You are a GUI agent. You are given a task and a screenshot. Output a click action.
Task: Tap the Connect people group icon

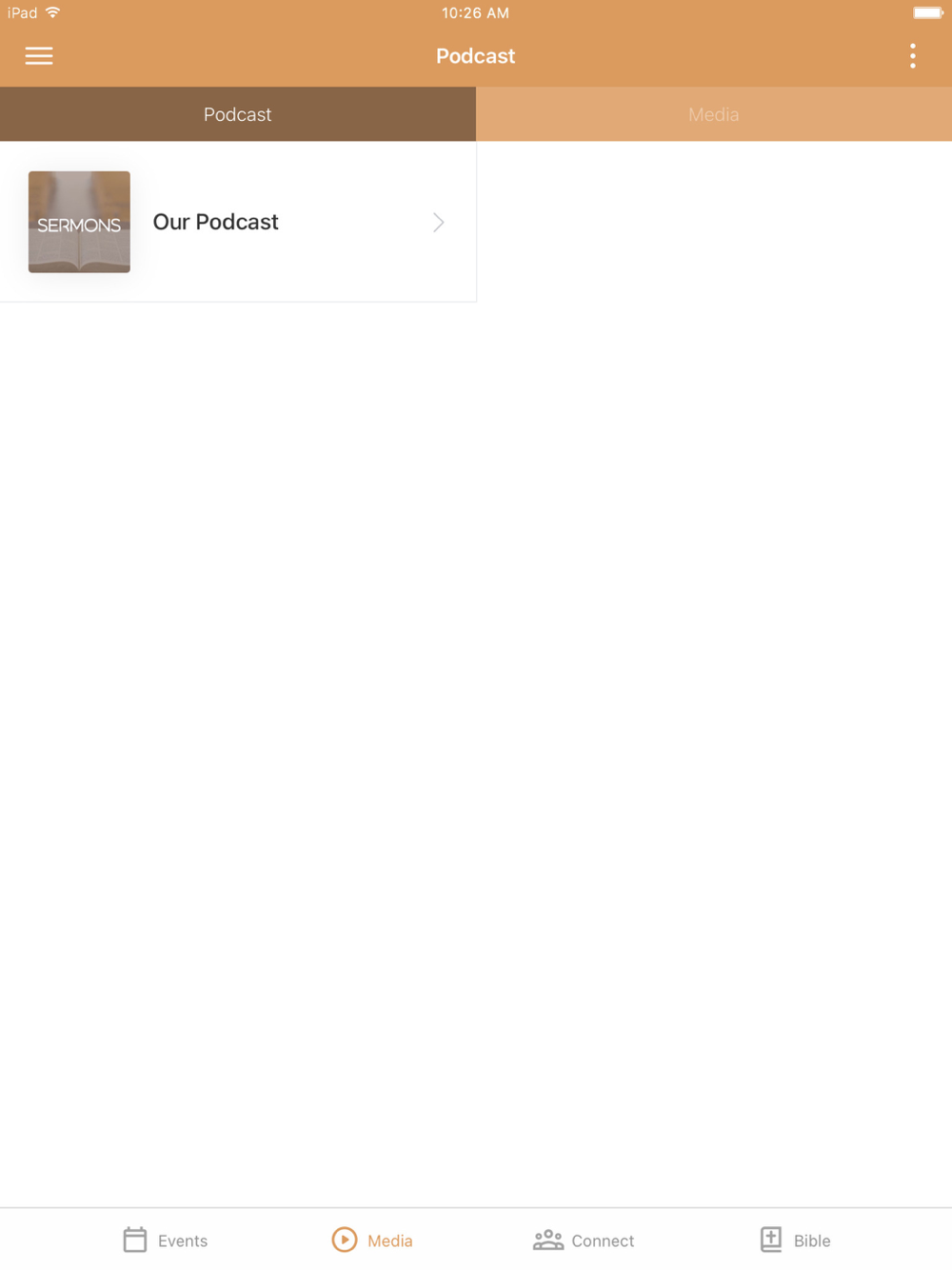(x=548, y=1240)
